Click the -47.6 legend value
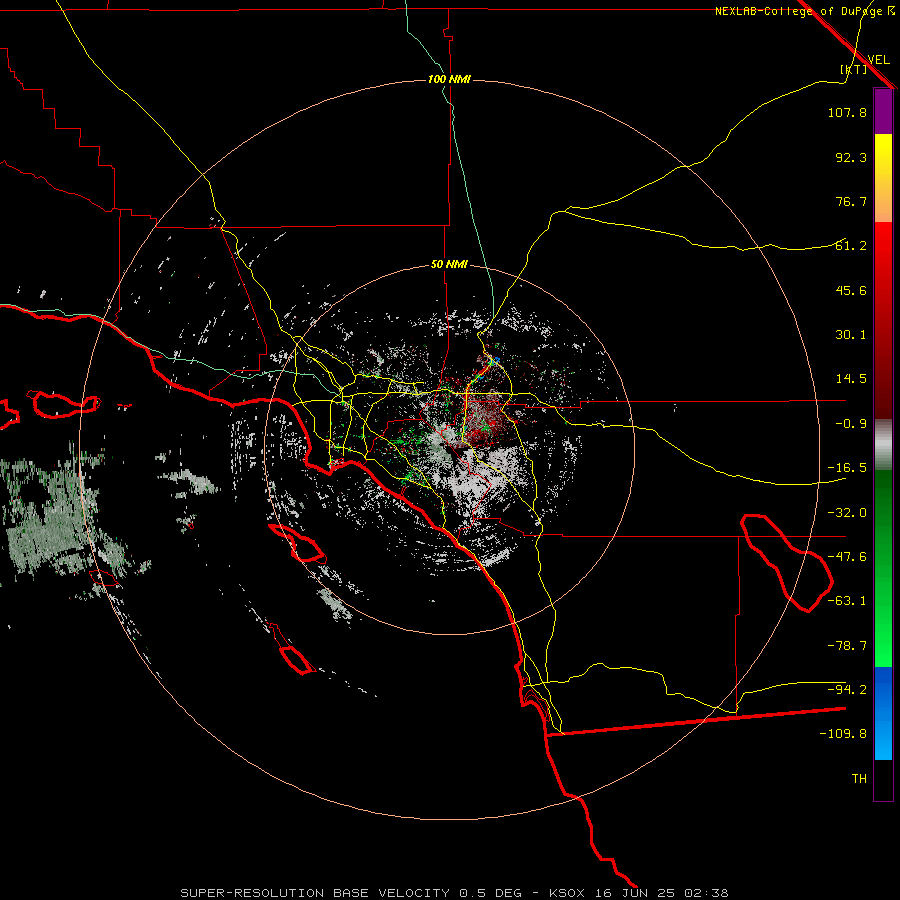This screenshot has width=900, height=900. pyautogui.click(x=847, y=557)
